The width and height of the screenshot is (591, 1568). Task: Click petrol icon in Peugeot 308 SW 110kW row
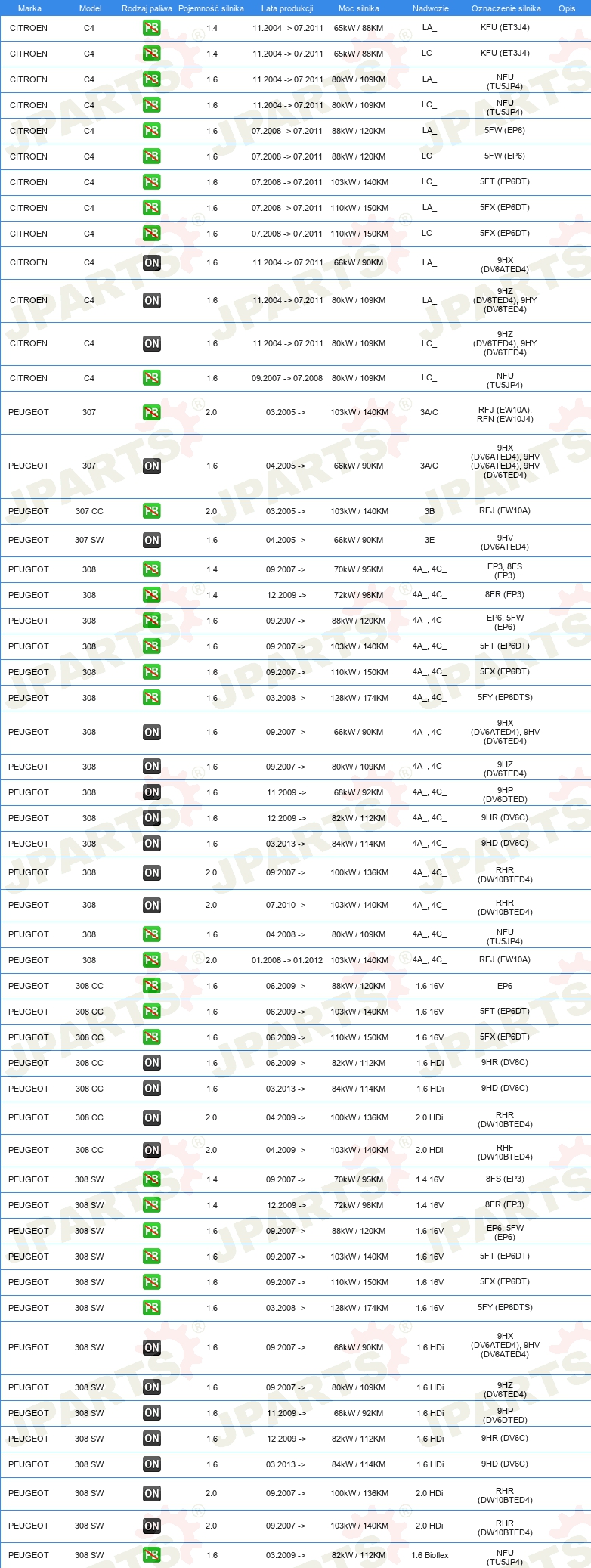click(x=152, y=1283)
